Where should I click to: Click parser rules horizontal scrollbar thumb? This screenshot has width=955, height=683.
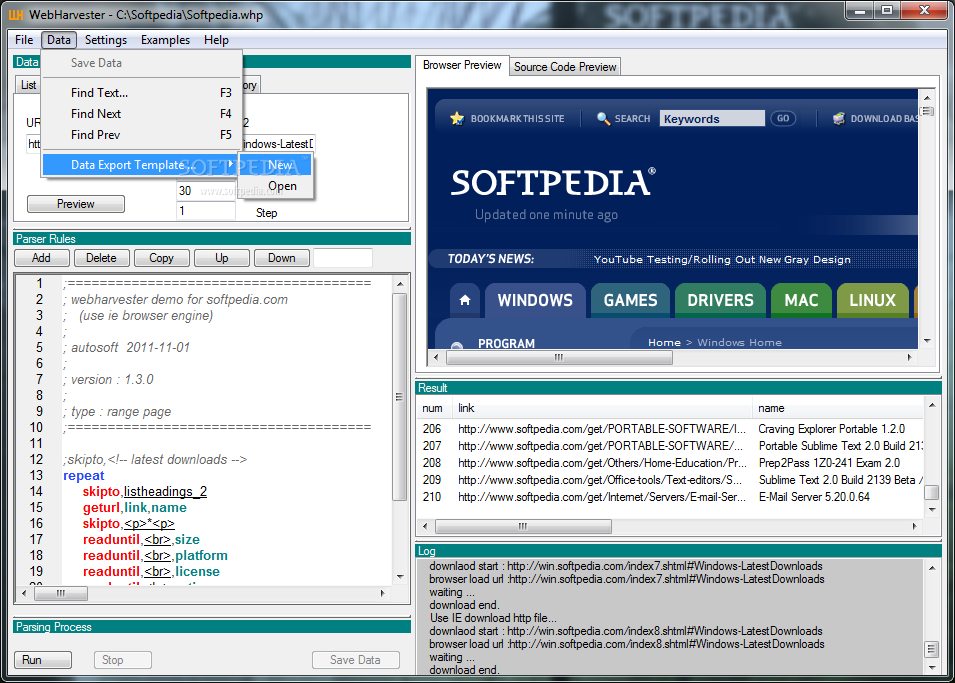point(61,593)
